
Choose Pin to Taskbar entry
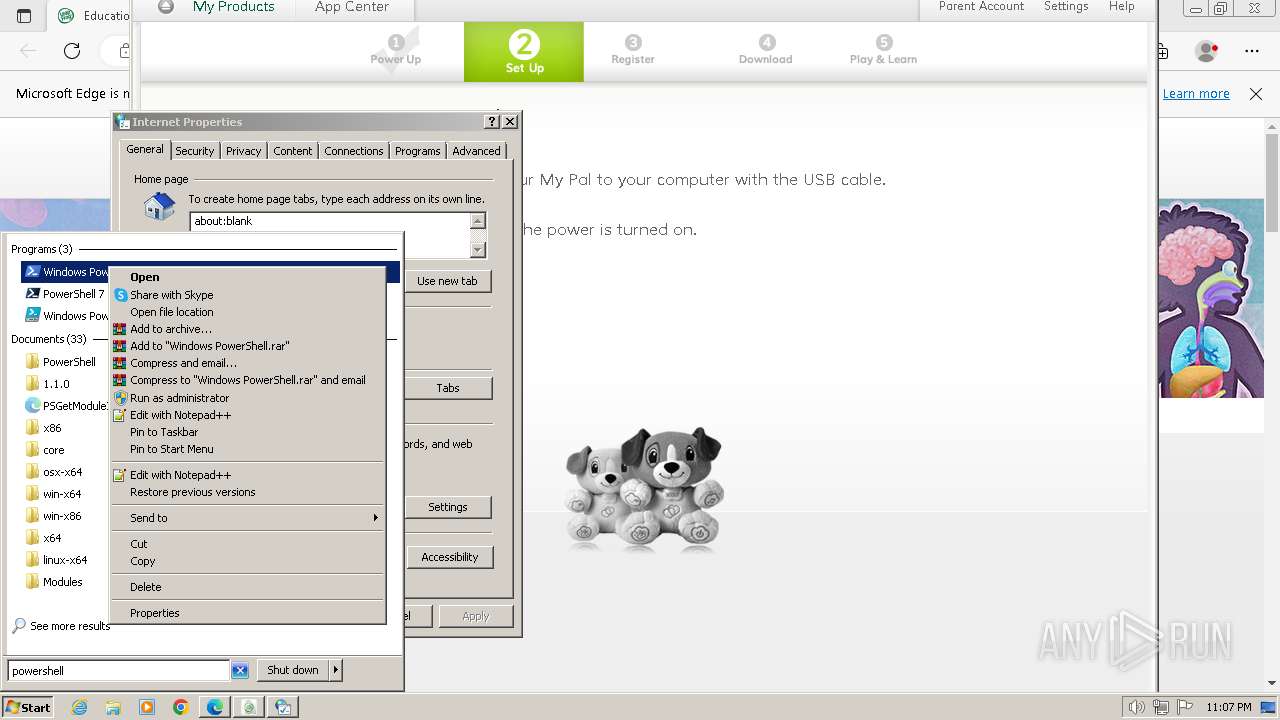pos(164,432)
